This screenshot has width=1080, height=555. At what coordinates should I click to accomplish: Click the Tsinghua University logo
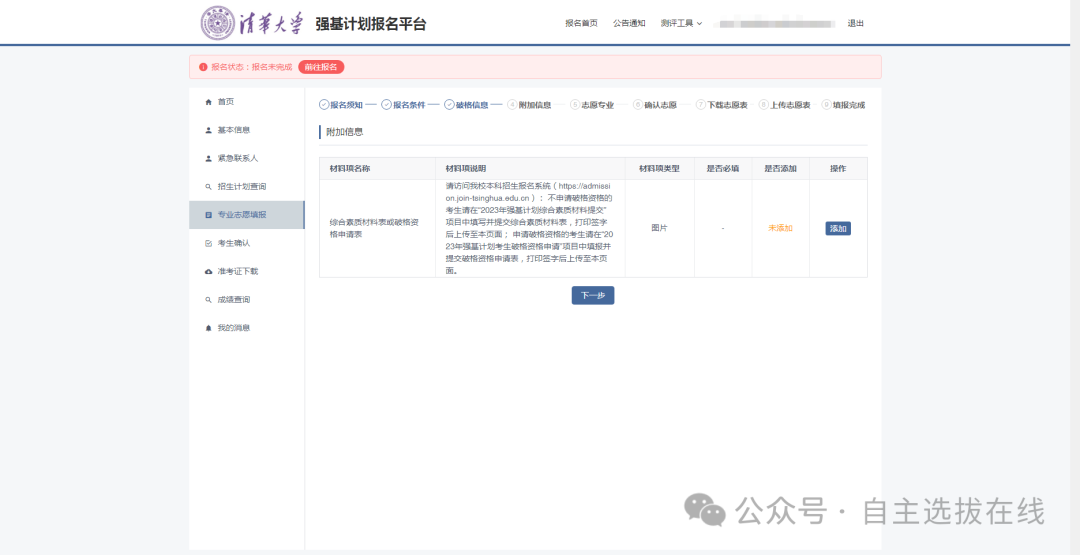251,23
